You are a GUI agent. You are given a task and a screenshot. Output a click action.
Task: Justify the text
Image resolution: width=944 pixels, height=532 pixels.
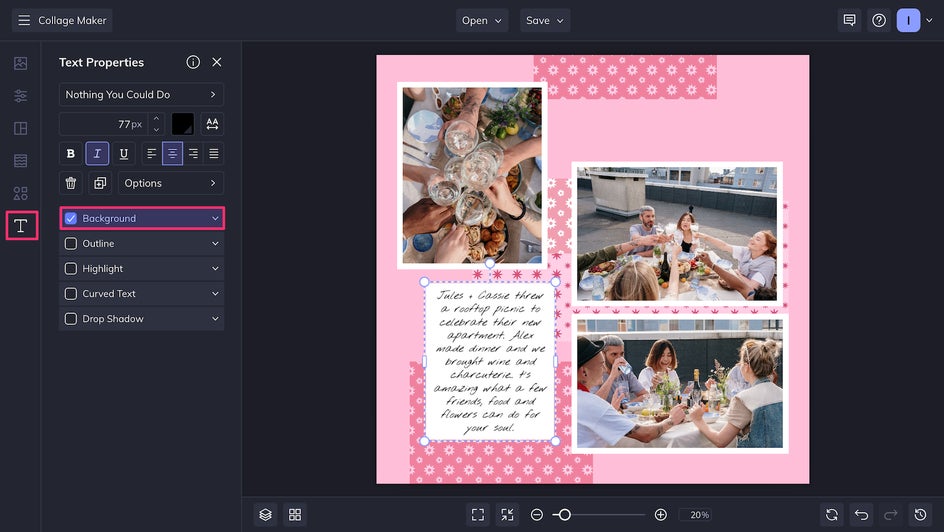point(214,153)
